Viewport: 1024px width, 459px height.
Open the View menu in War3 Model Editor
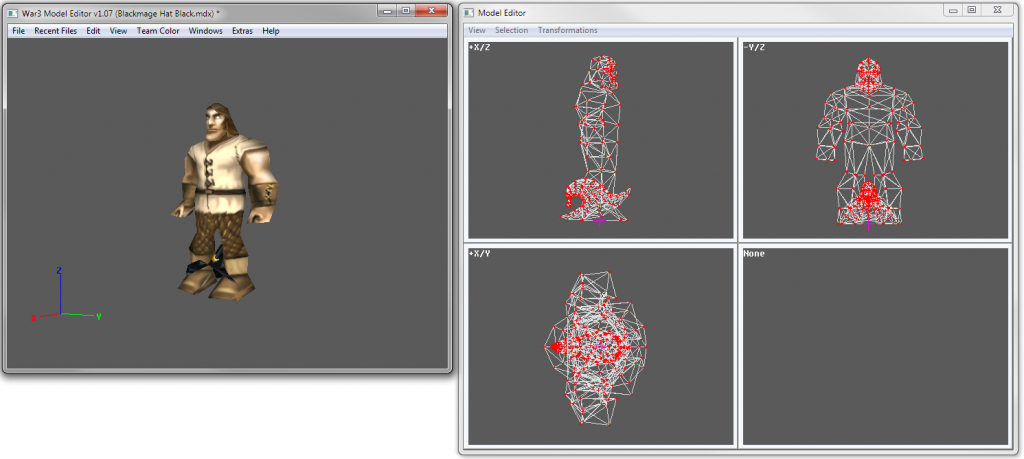[x=118, y=31]
